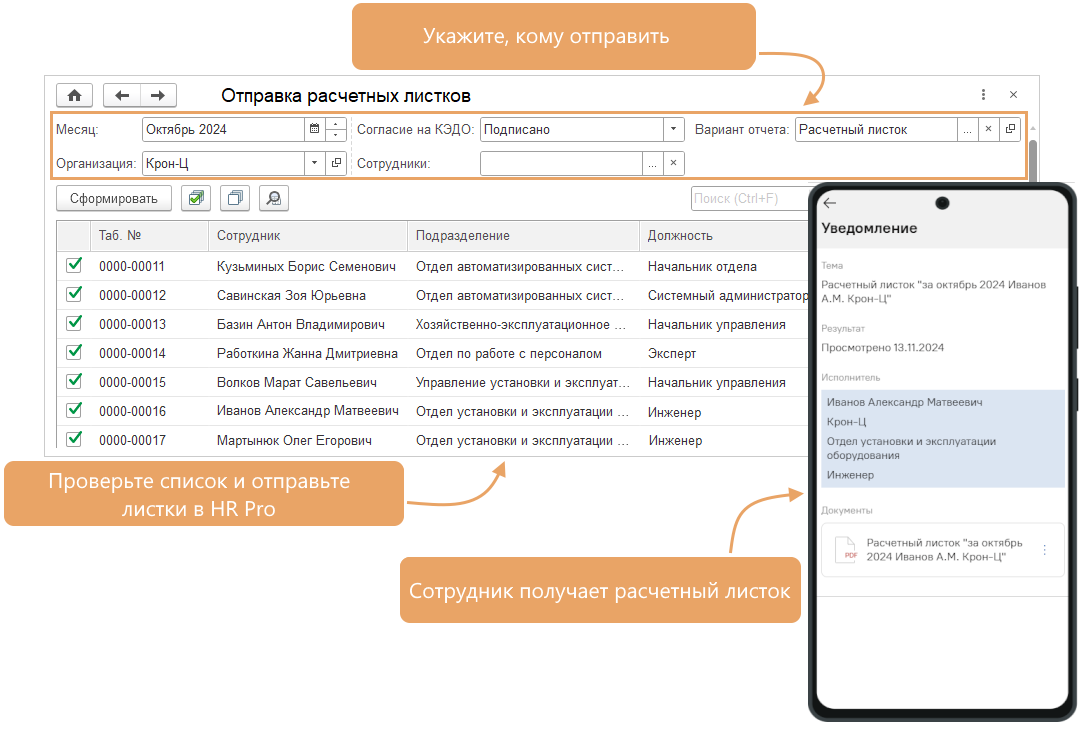This screenshot has width=1085, height=729.
Task: Expand the Согласие на КЭДО dropdown
Action: coord(673,129)
